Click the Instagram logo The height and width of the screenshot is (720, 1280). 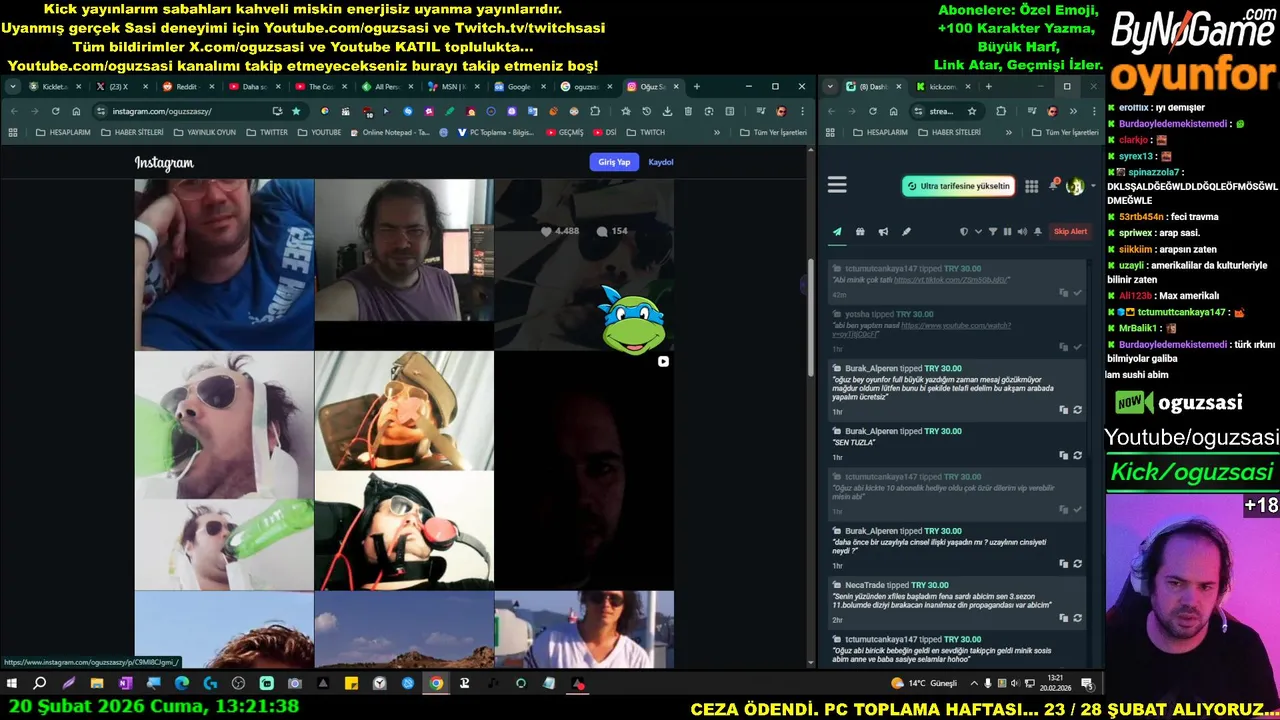point(164,163)
